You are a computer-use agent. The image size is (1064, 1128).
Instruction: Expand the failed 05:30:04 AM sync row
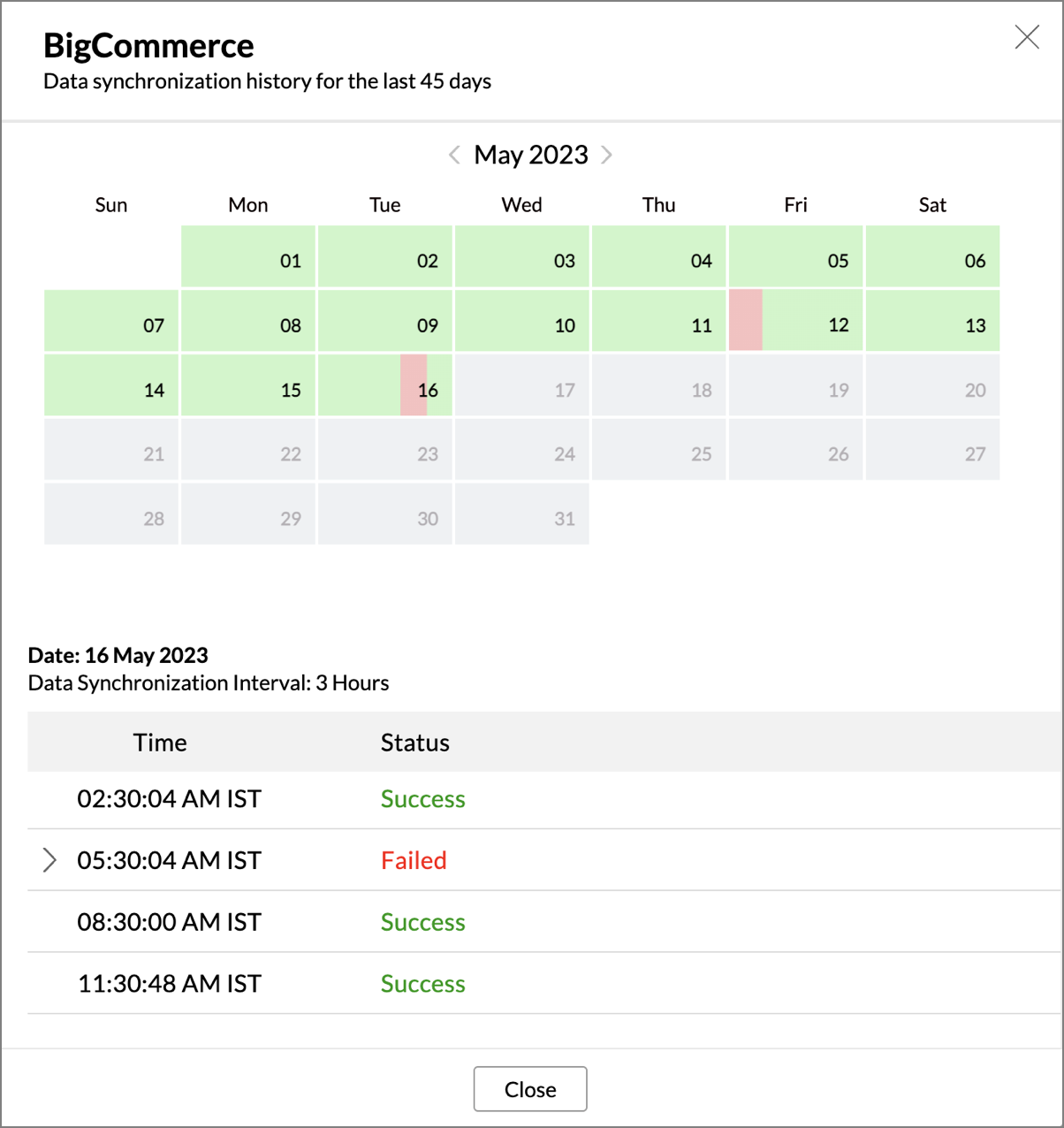(x=49, y=860)
